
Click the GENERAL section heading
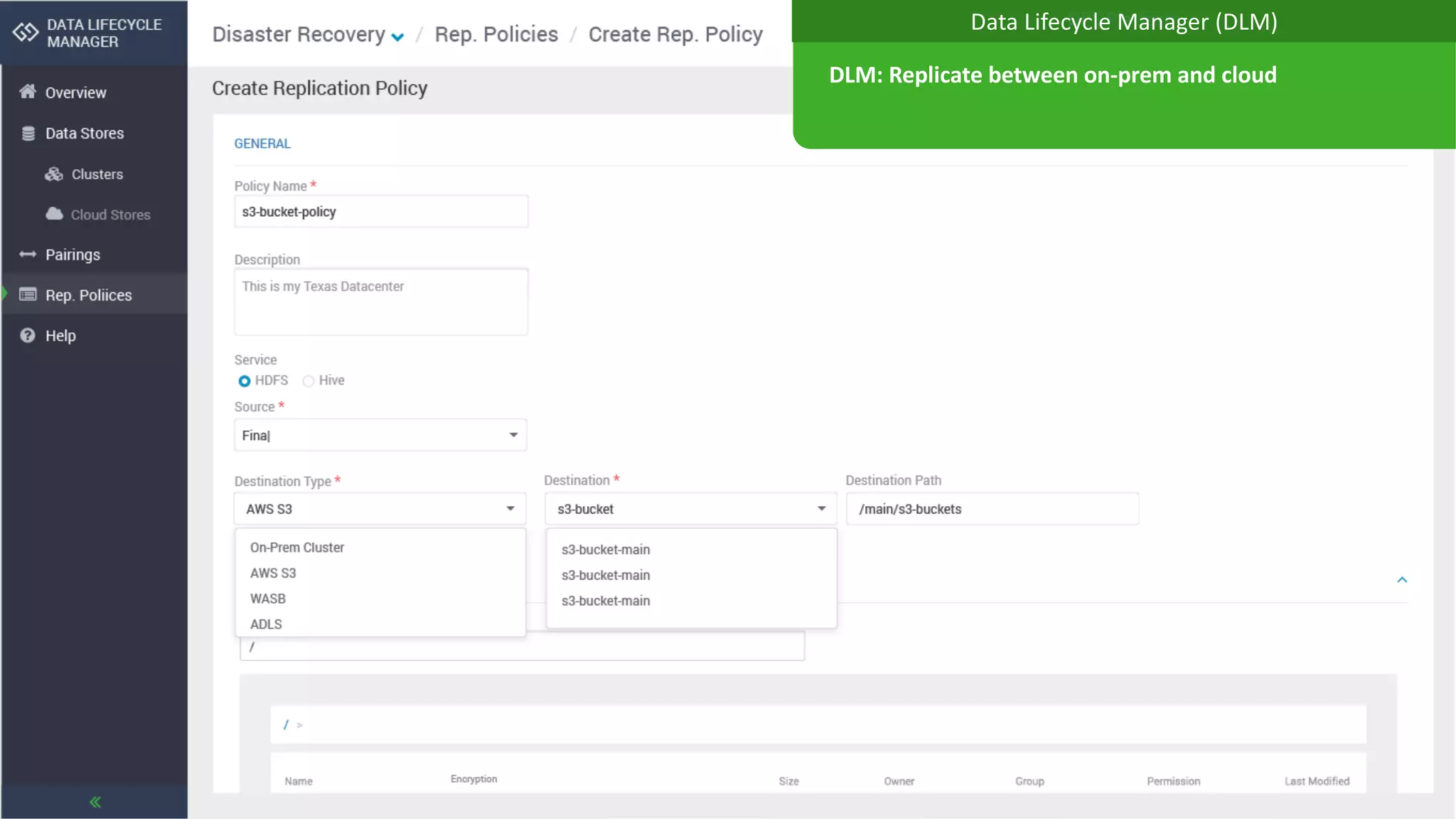tap(262, 144)
